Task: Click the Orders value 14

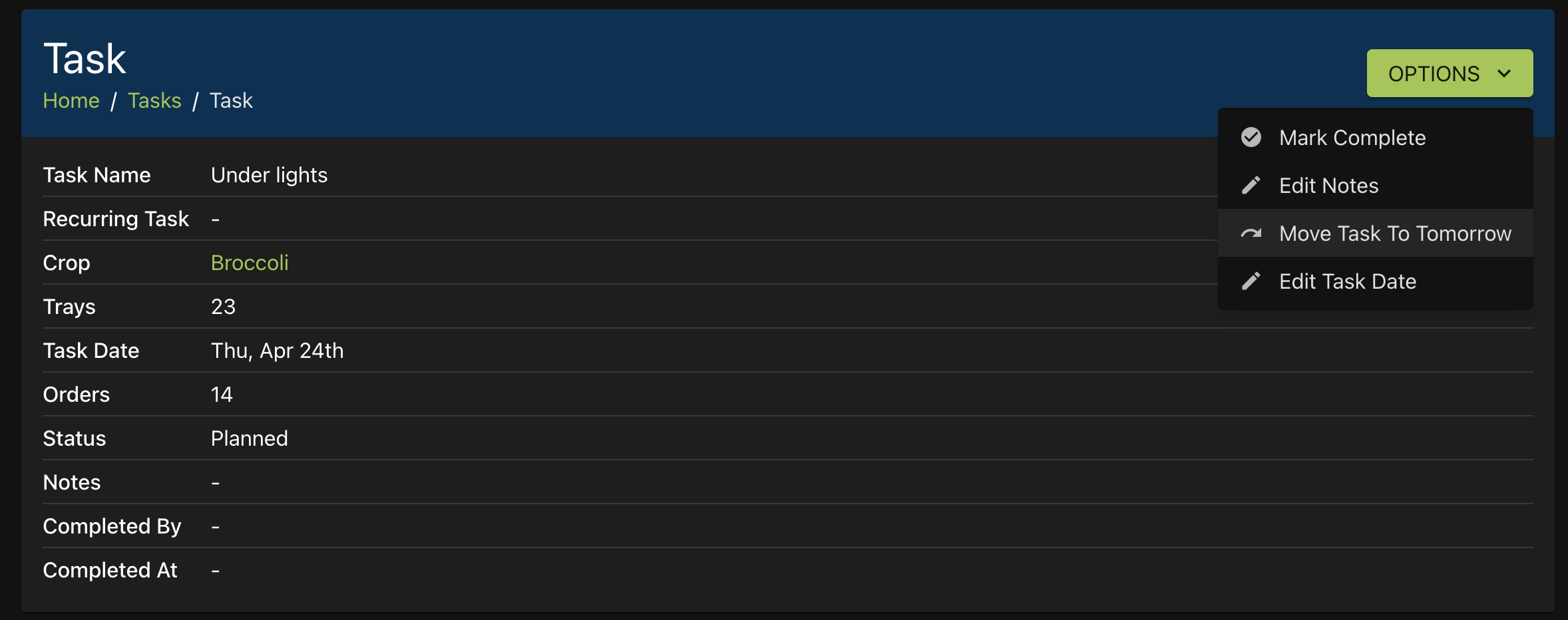Action: pos(222,394)
